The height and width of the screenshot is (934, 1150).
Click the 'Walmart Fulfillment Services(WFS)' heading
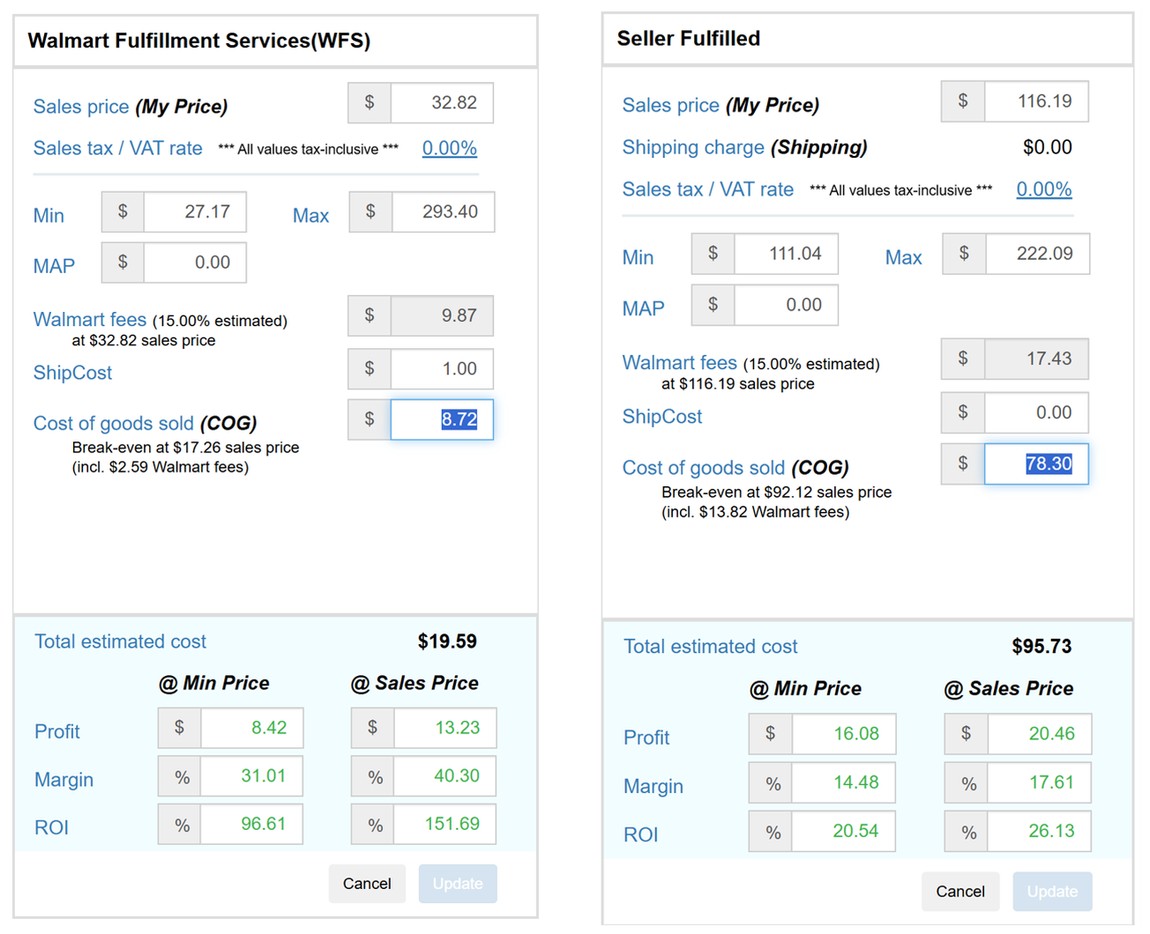coord(199,40)
